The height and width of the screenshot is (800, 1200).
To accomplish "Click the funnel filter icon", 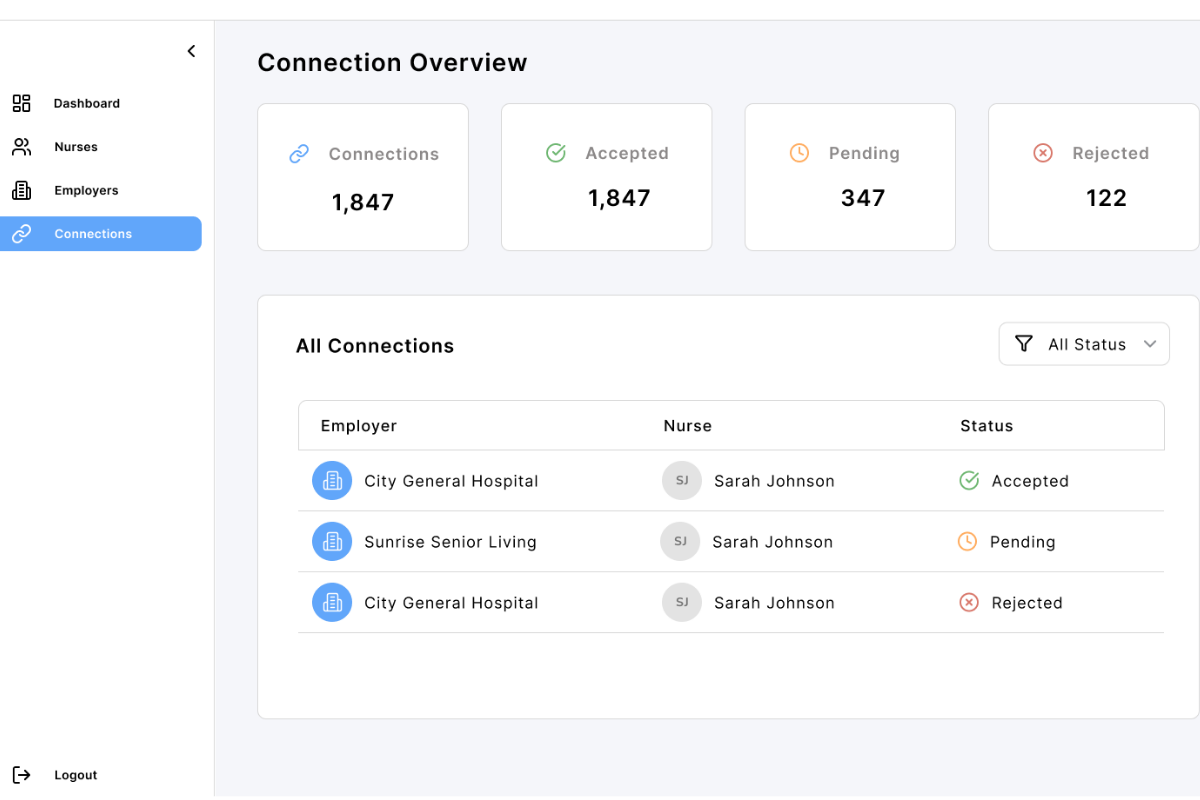I will point(1023,344).
